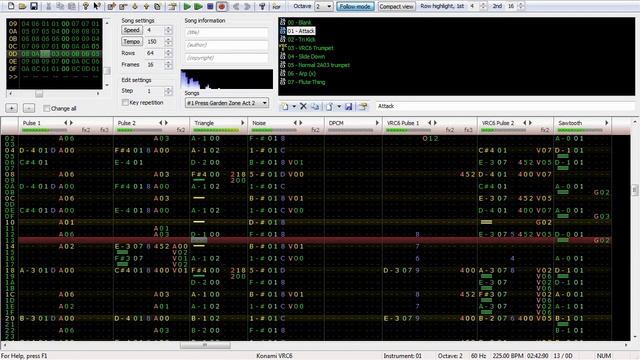Collapse Pulse 2 effect columns left arrow
The width and height of the screenshot is (640, 360).
point(161,123)
